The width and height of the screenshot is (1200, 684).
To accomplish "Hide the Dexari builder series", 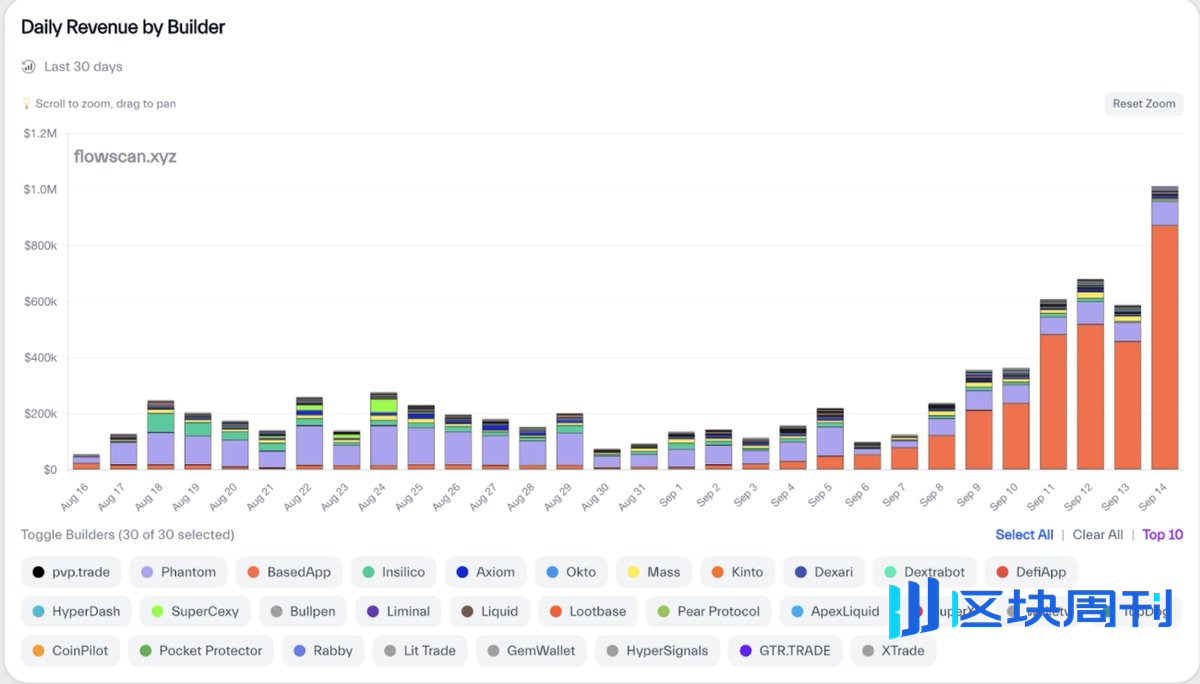I will [824, 572].
